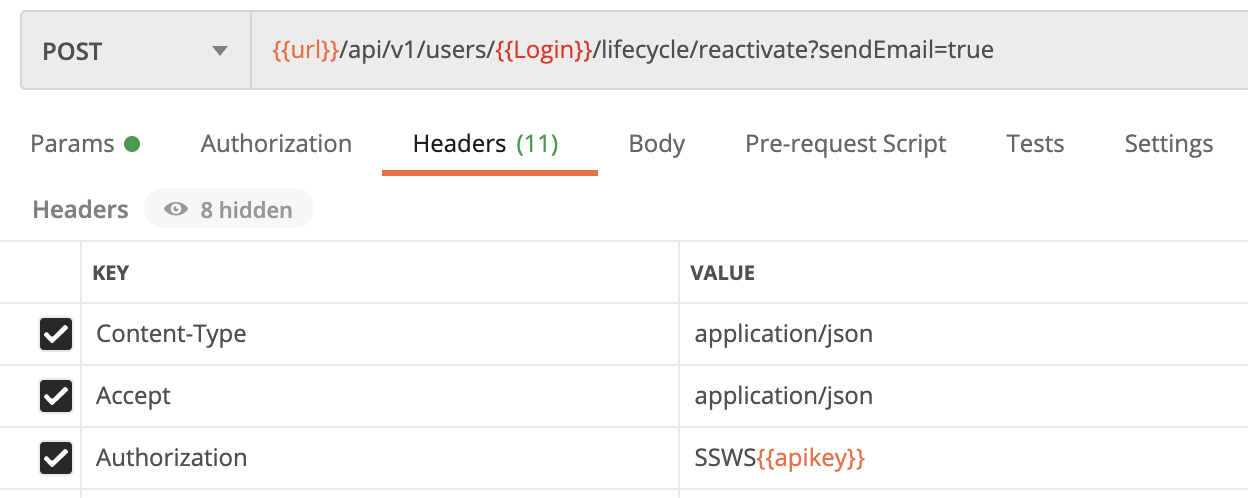This screenshot has width=1248, height=498.
Task: Open the POST method dropdown
Action: coord(135,51)
